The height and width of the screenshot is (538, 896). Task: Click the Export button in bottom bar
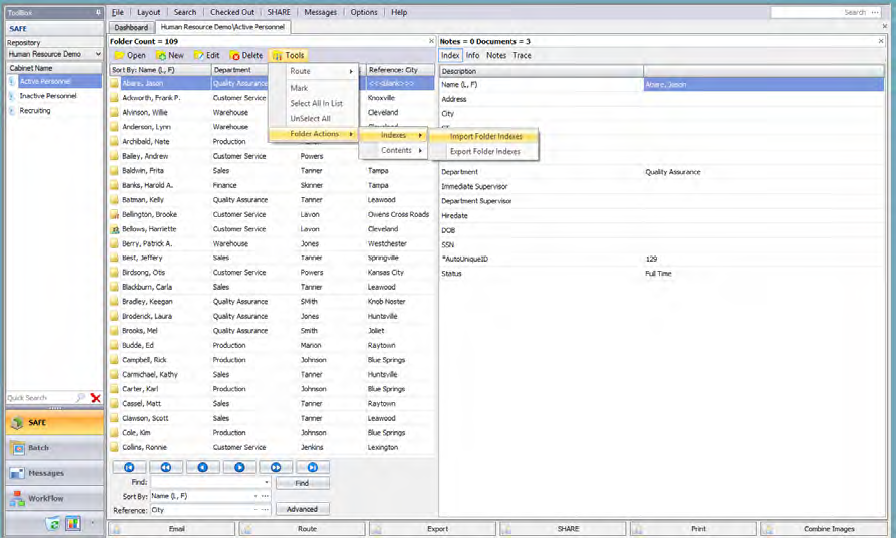tap(433, 529)
